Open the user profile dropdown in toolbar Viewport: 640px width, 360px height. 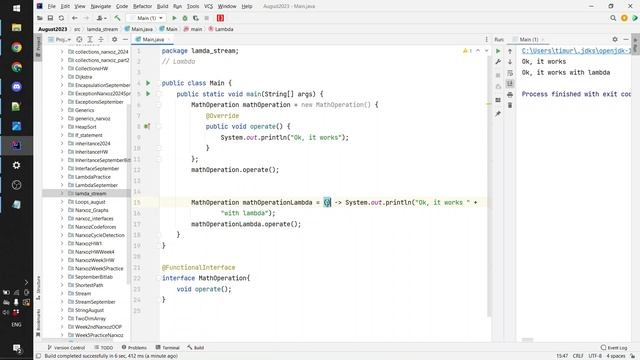coord(101,18)
